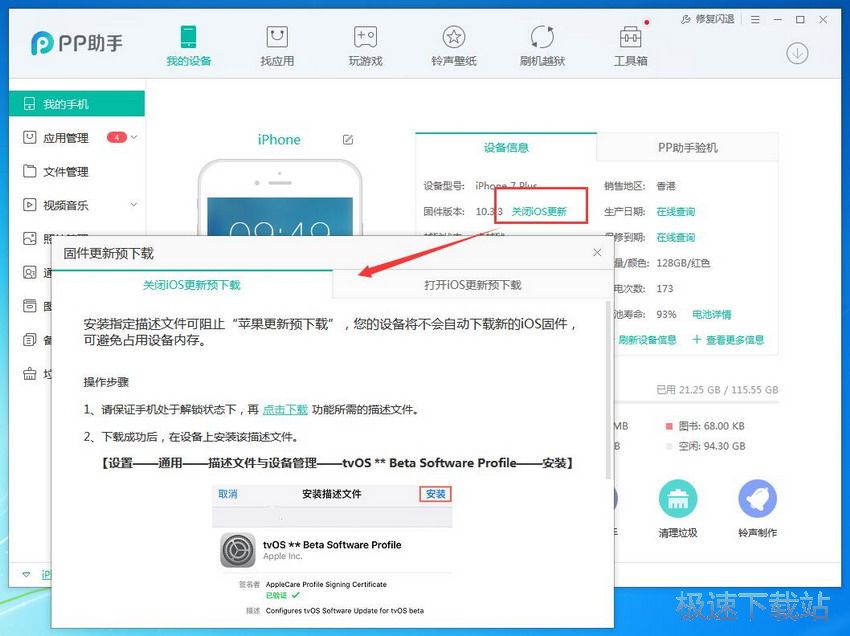Image resolution: width=850 pixels, height=636 pixels.
Task: Open the 电池详情 link
Action: [711, 314]
